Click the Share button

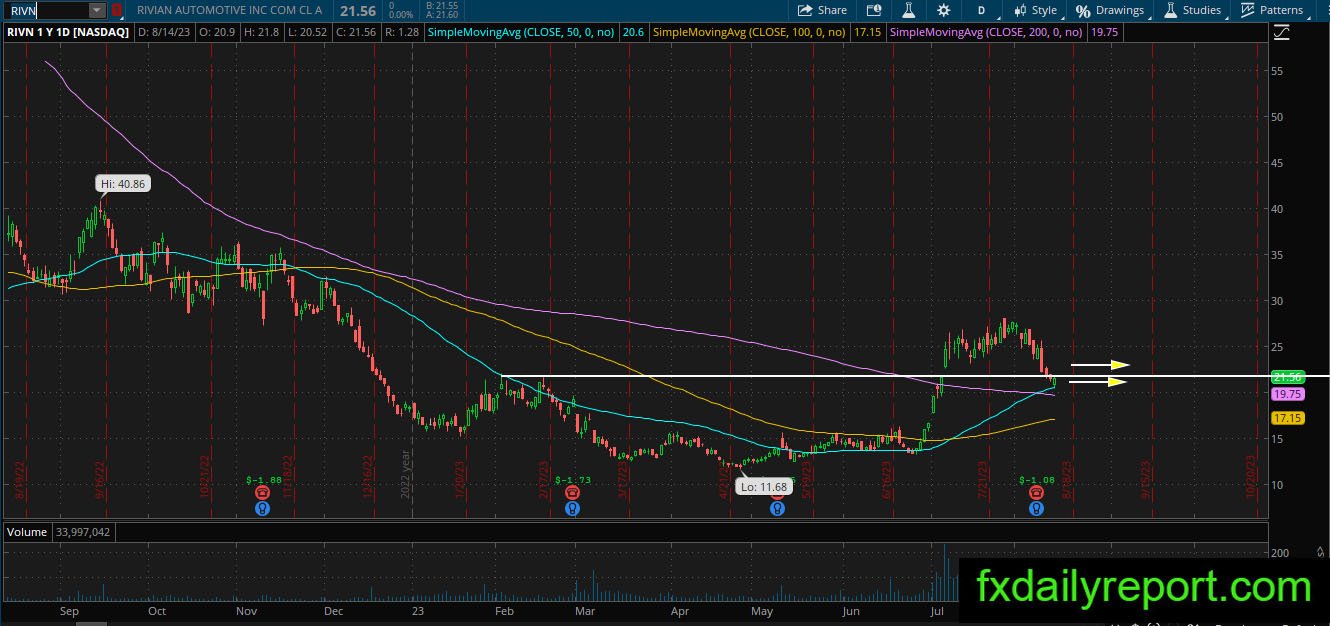click(x=822, y=10)
